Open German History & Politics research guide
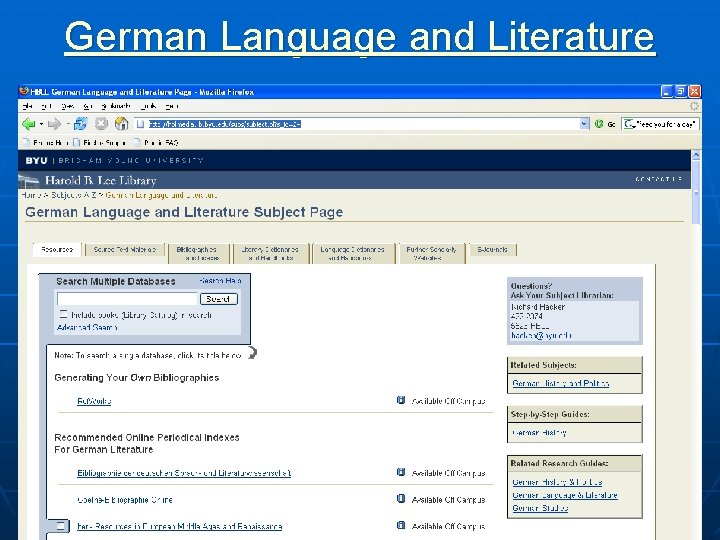720x540 pixels. (557, 482)
